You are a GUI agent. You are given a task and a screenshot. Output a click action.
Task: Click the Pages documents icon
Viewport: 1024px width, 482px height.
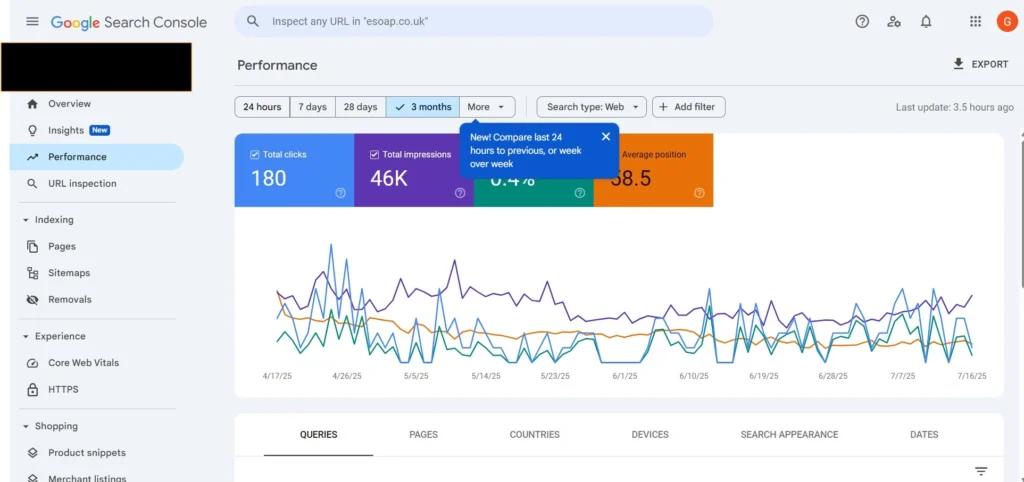click(x=32, y=246)
